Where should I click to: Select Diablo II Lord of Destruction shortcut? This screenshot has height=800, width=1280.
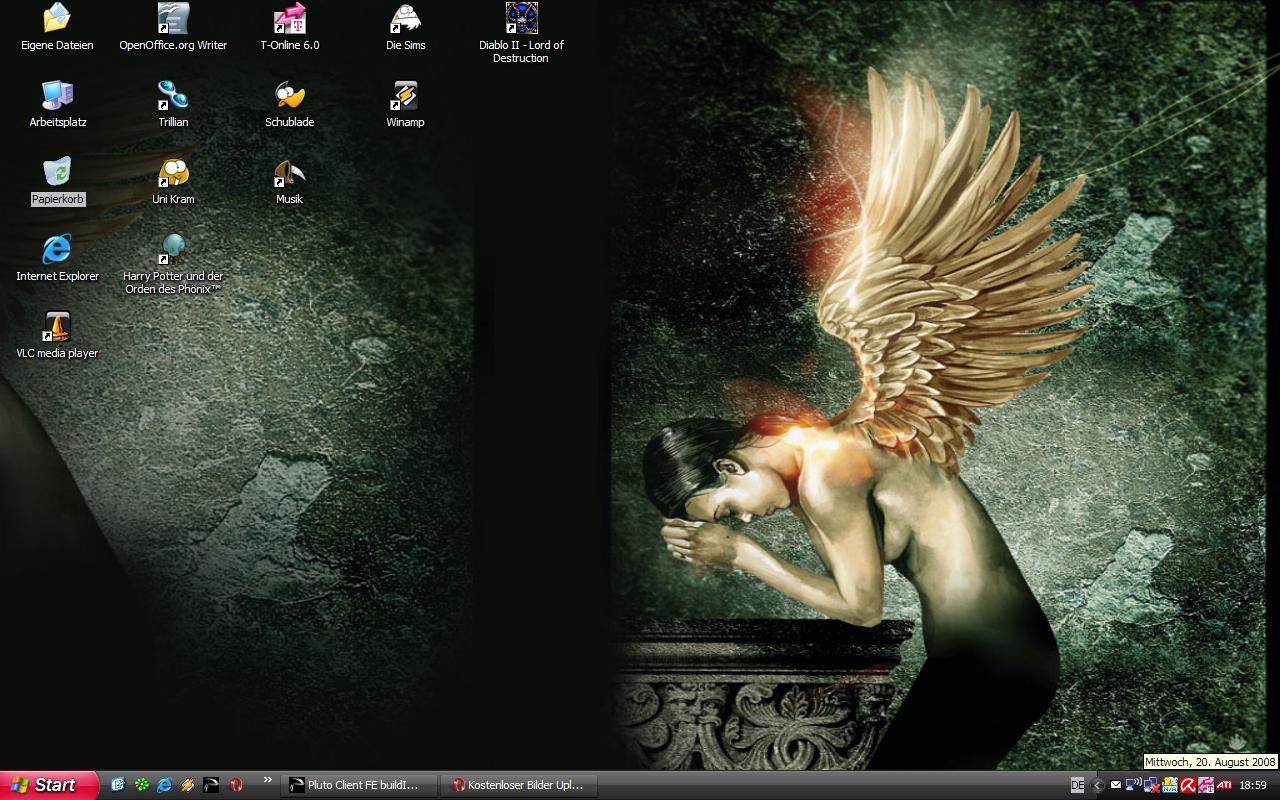pyautogui.click(x=521, y=19)
